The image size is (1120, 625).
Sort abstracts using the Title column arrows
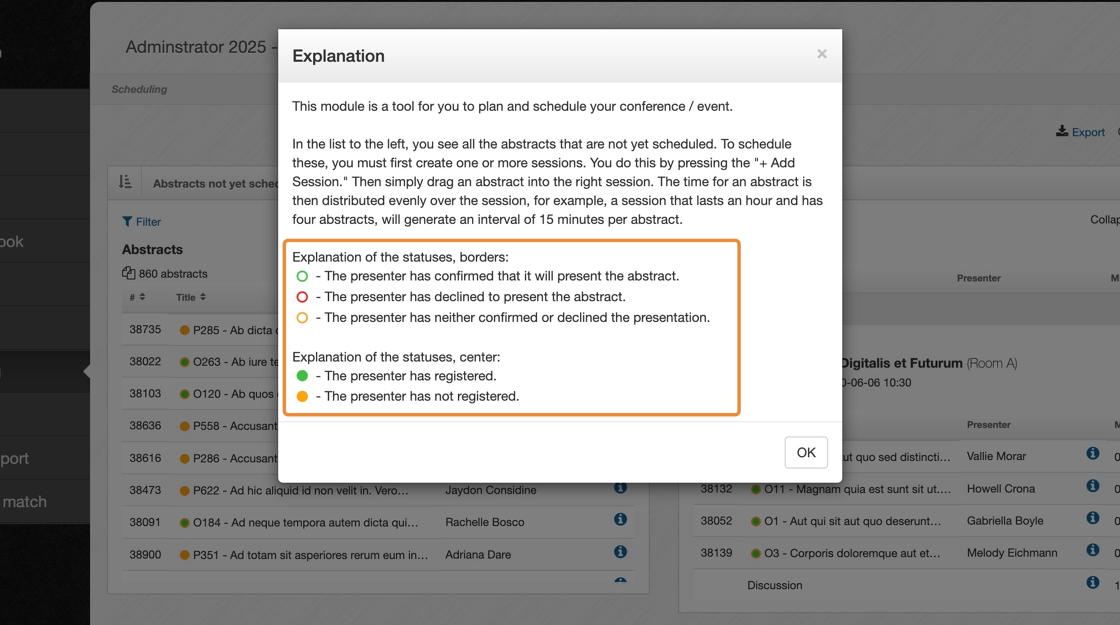pos(203,297)
